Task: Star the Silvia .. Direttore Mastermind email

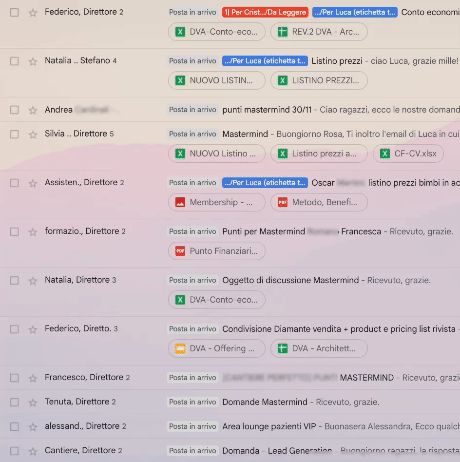Action: [x=33, y=135]
